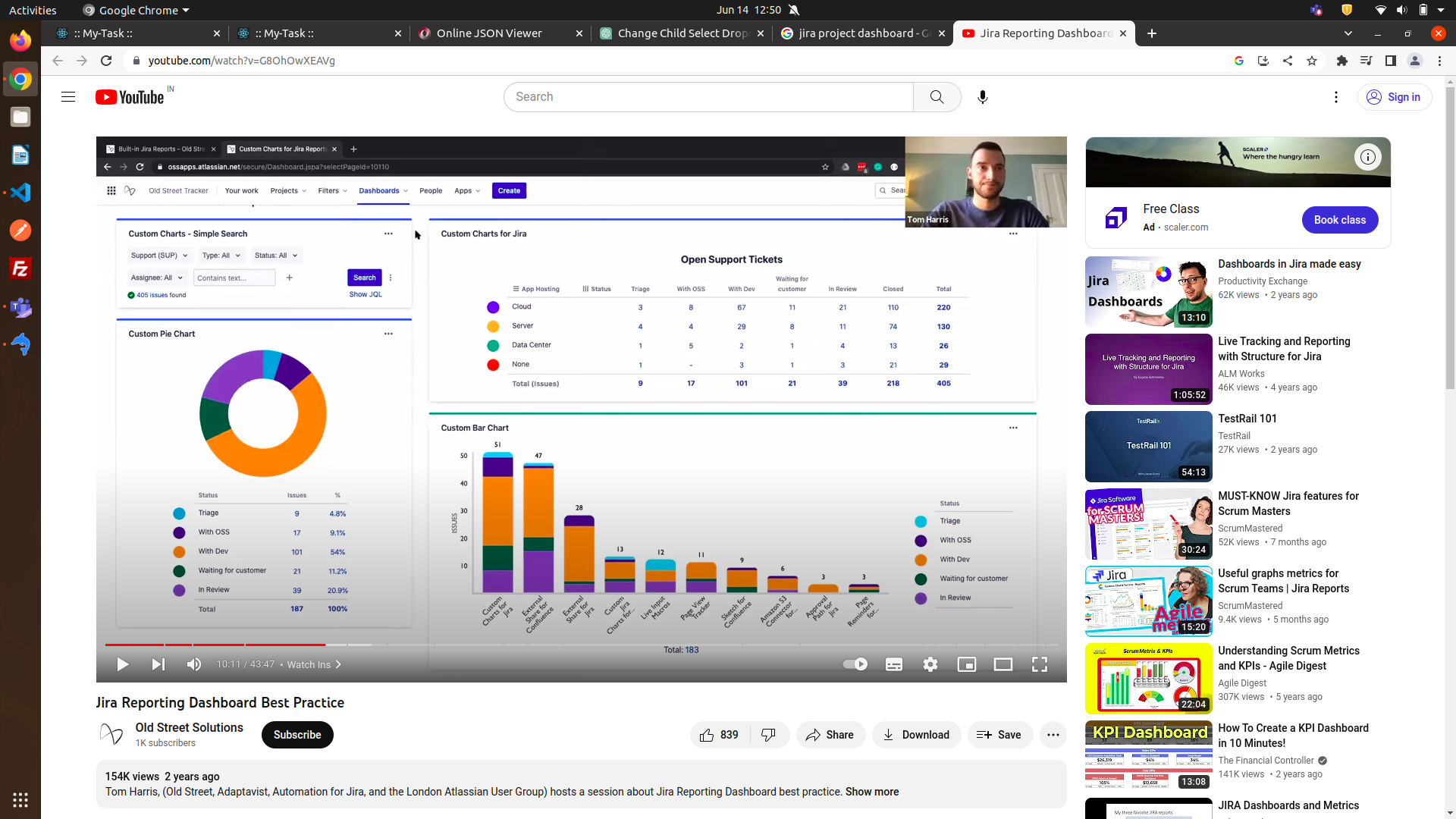1456x819 pixels.
Task: Launch Firefox from the dock
Action: tap(20, 40)
